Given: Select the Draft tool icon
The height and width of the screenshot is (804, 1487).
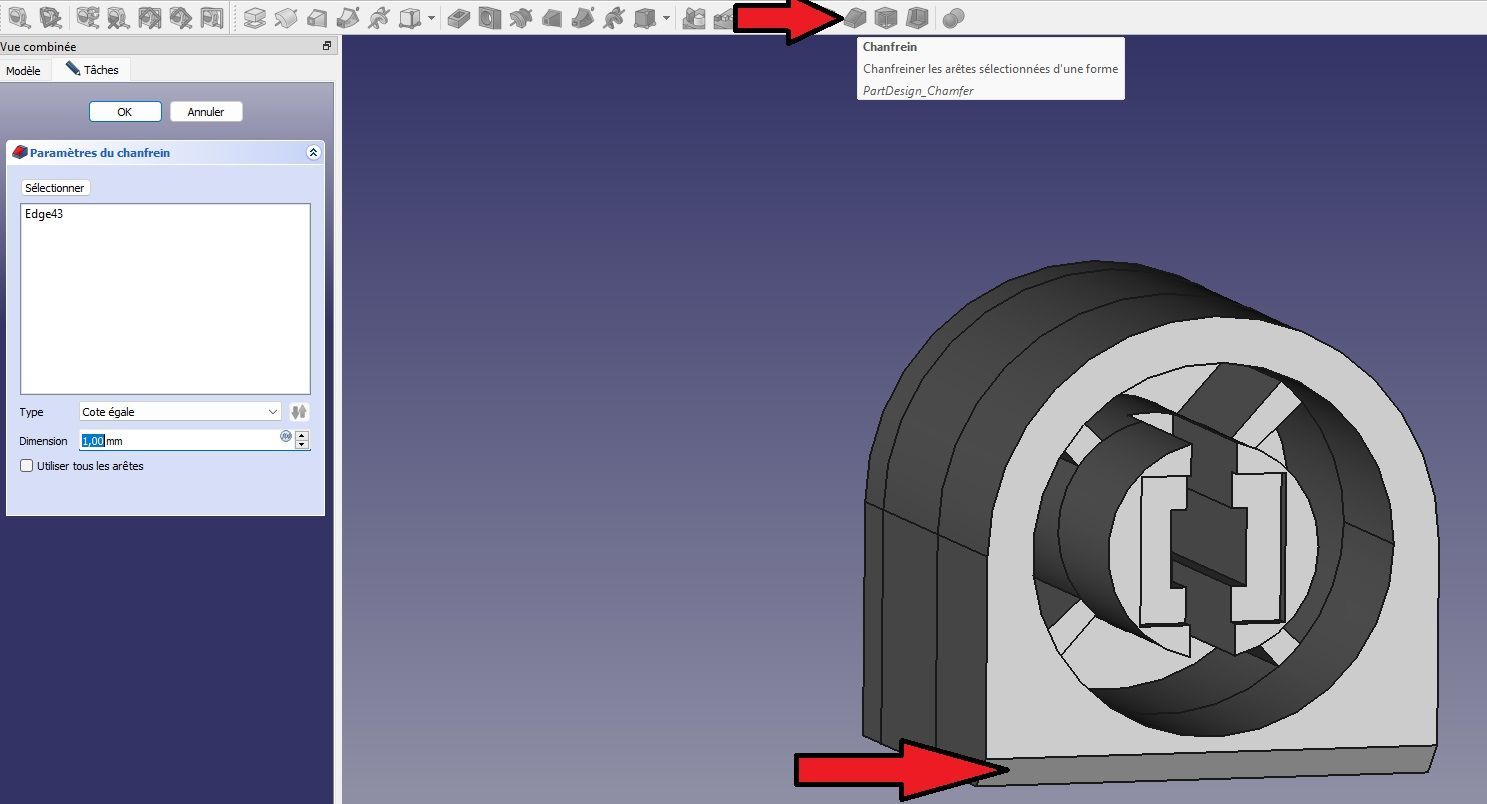Looking at the screenshot, I should pos(885,17).
